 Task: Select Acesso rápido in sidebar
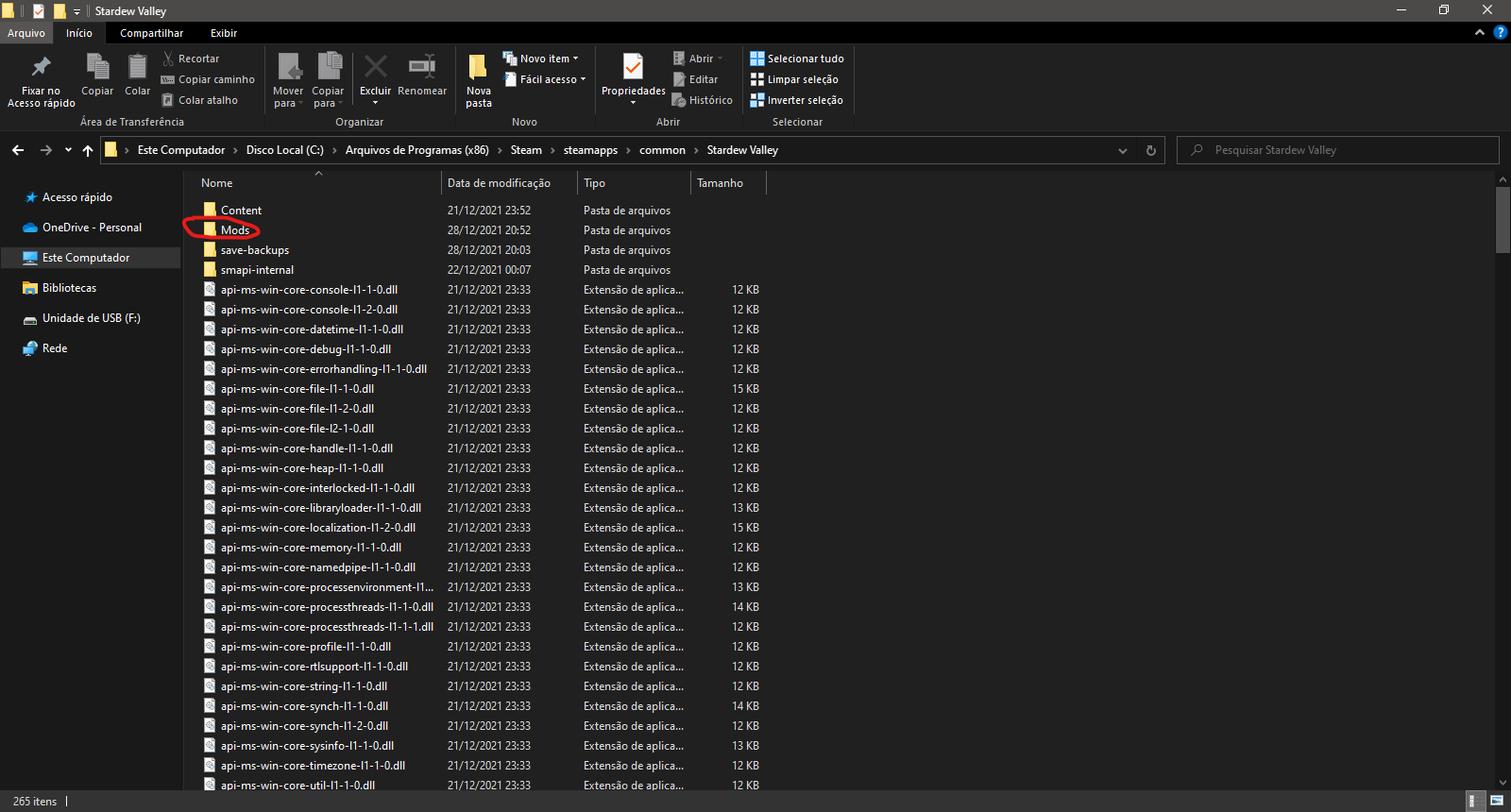click(x=77, y=197)
